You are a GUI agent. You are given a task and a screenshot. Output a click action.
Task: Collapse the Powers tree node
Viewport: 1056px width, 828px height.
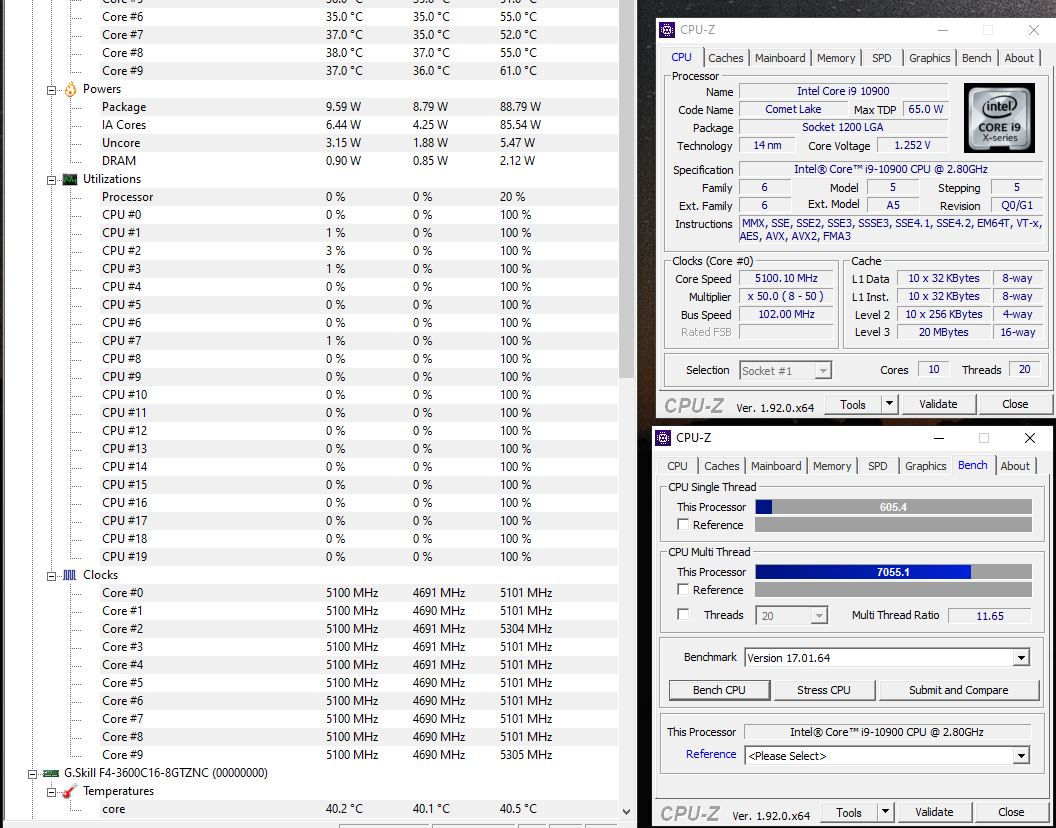tap(51, 90)
